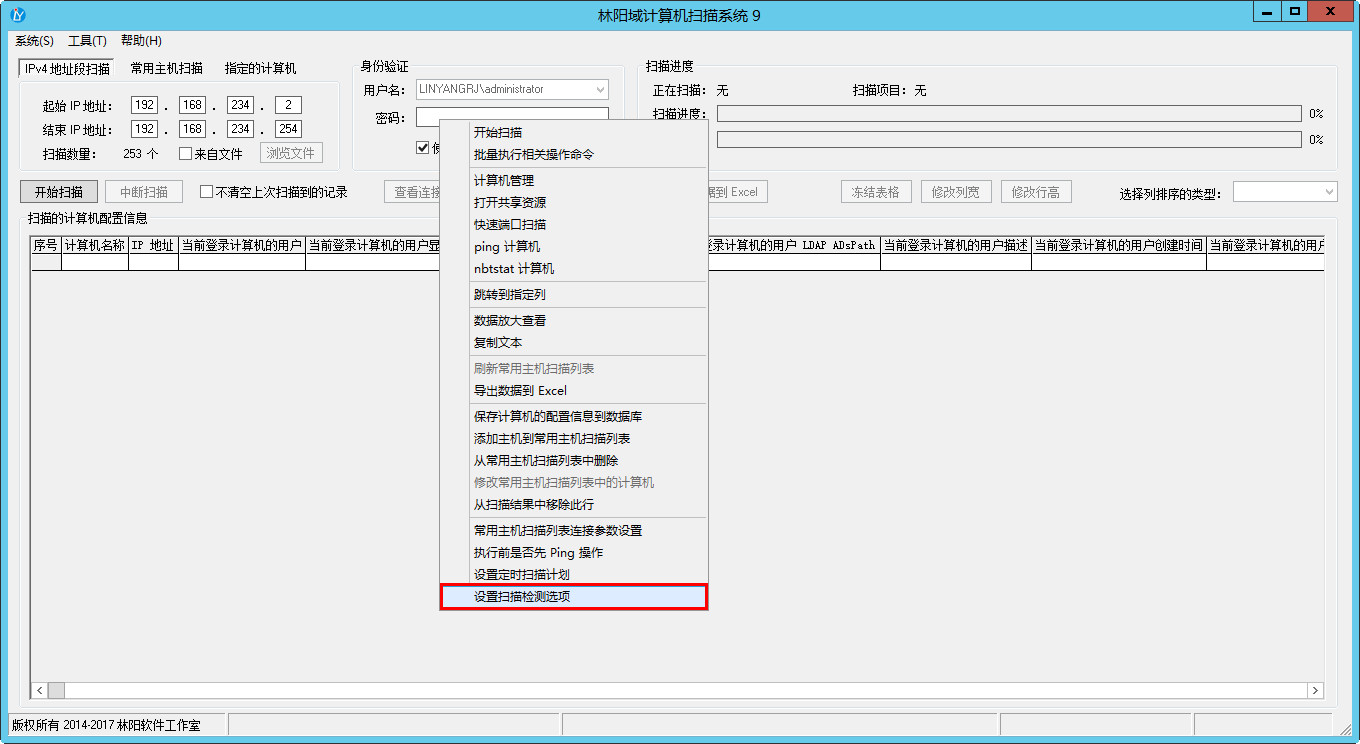Viewport: 1360px width, 744px height.
Task: Switch to 指定的计算机 tab
Action: 260,69
